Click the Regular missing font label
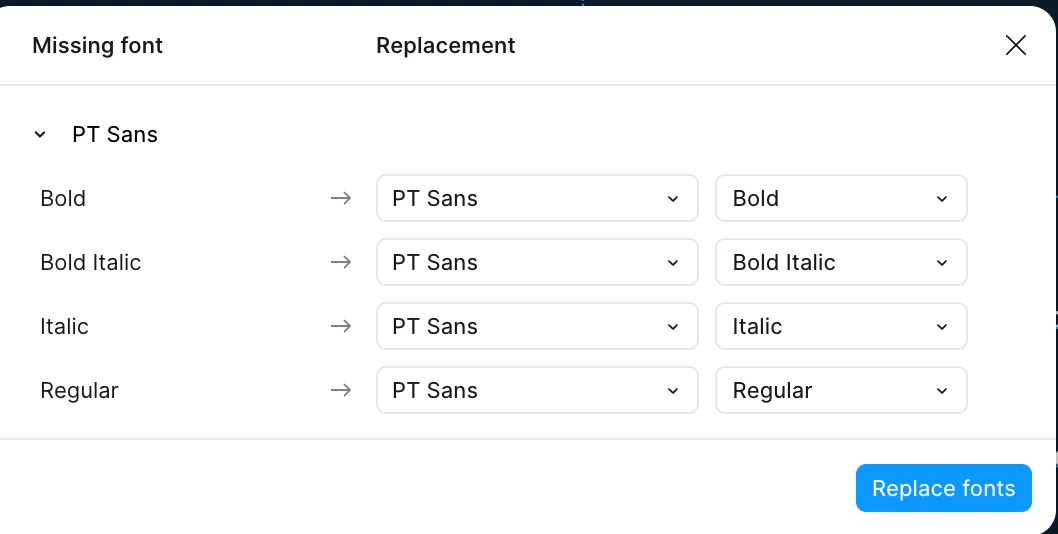This screenshot has width=1058, height=534. tap(79, 390)
